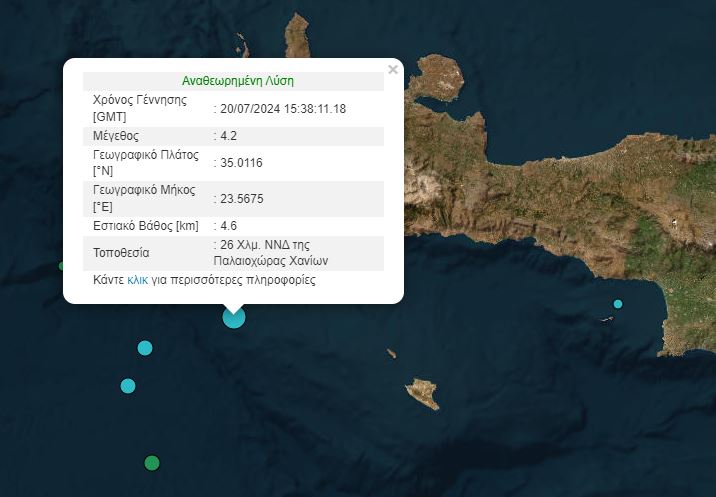
Task: Close the earthquake info popup
Action: pos(393,70)
